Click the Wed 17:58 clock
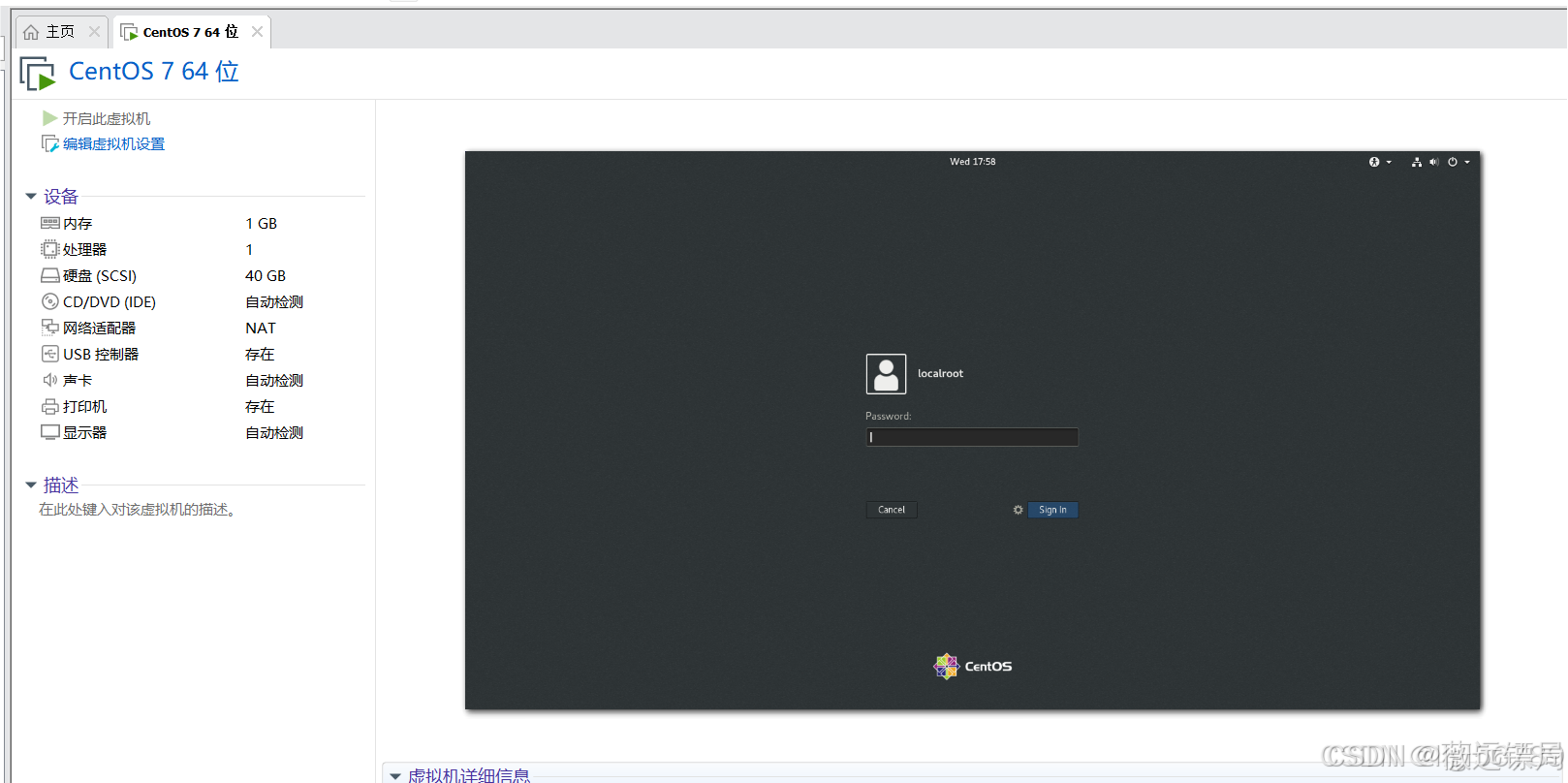The image size is (1568, 783). [x=972, y=162]
